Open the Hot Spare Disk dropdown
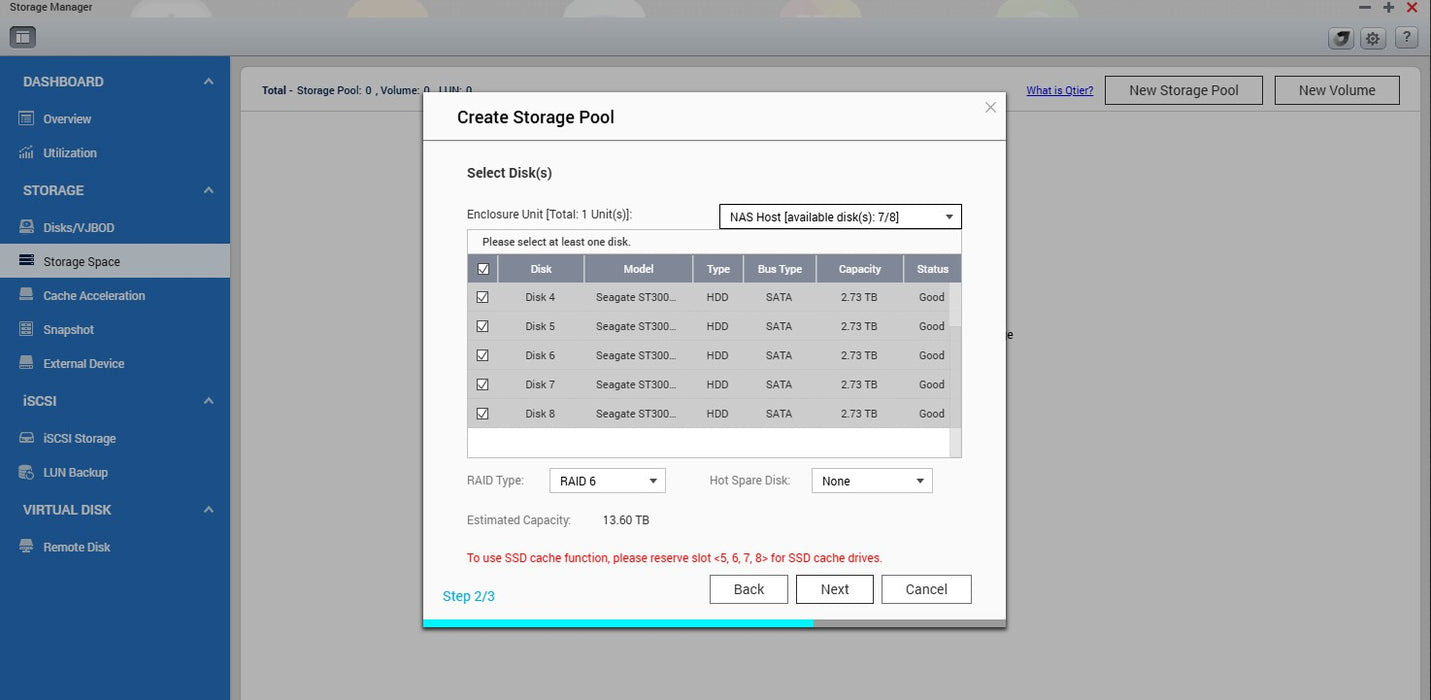Viewport: 1431px width, 700px height. click(x=872, y=481)
